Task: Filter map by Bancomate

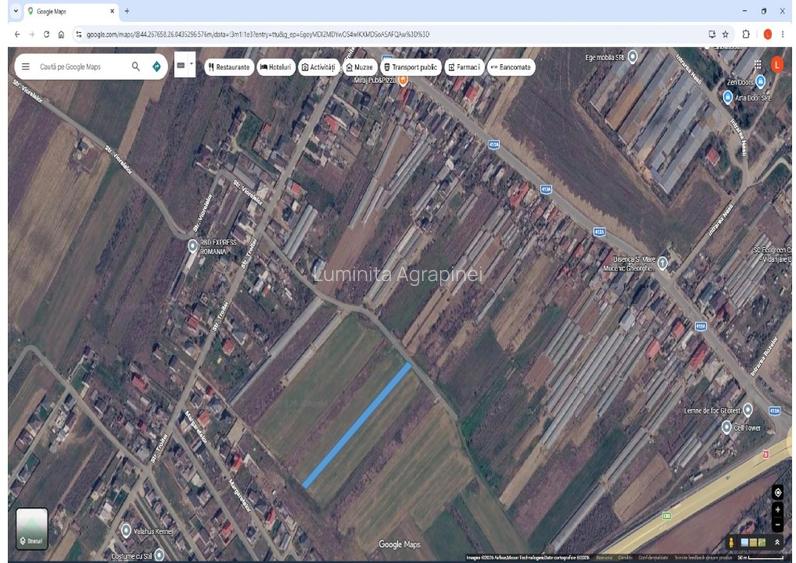Action: coord(511,67)
